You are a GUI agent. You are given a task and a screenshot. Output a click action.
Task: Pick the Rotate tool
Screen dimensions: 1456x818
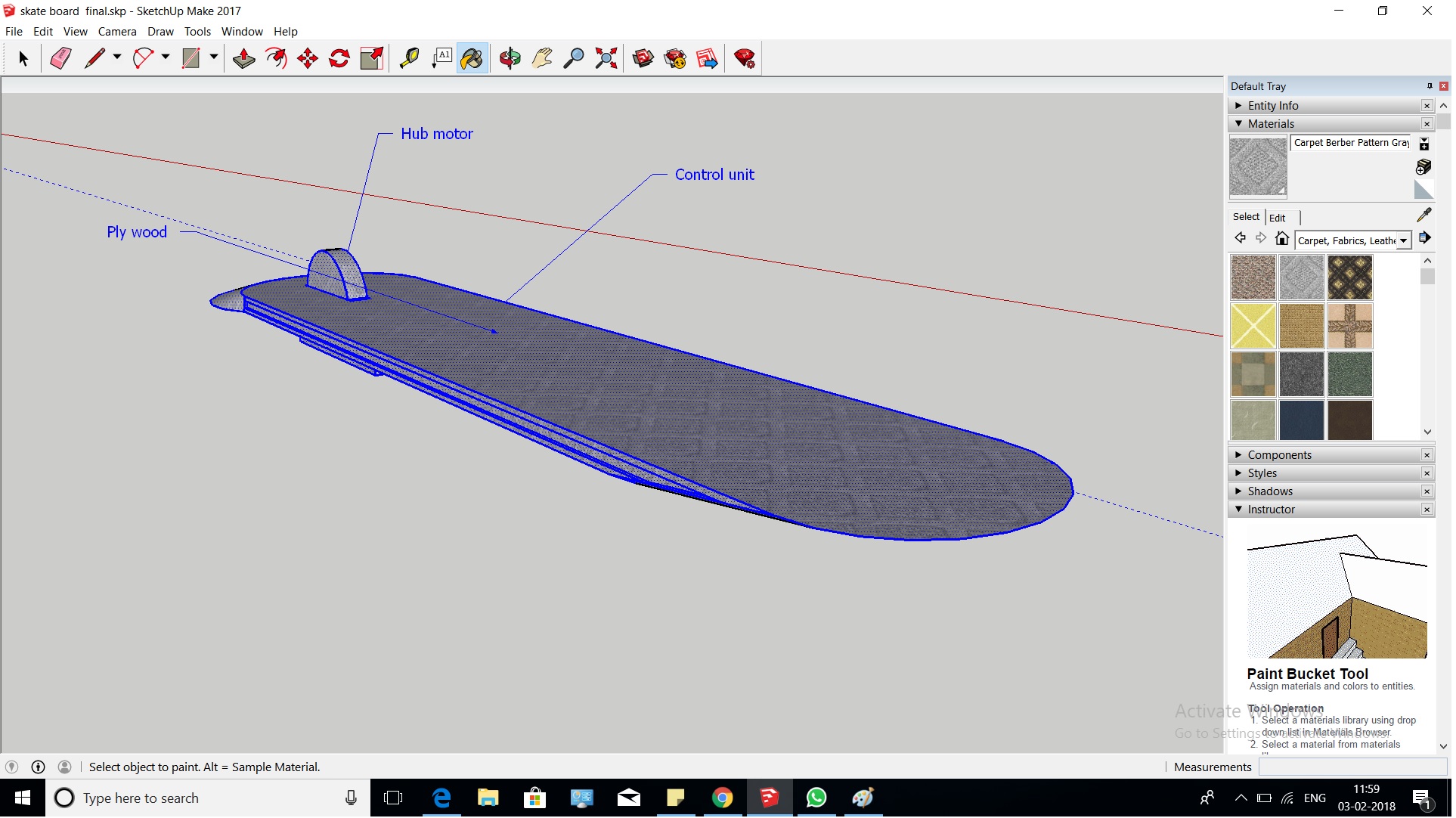point(339,58)
